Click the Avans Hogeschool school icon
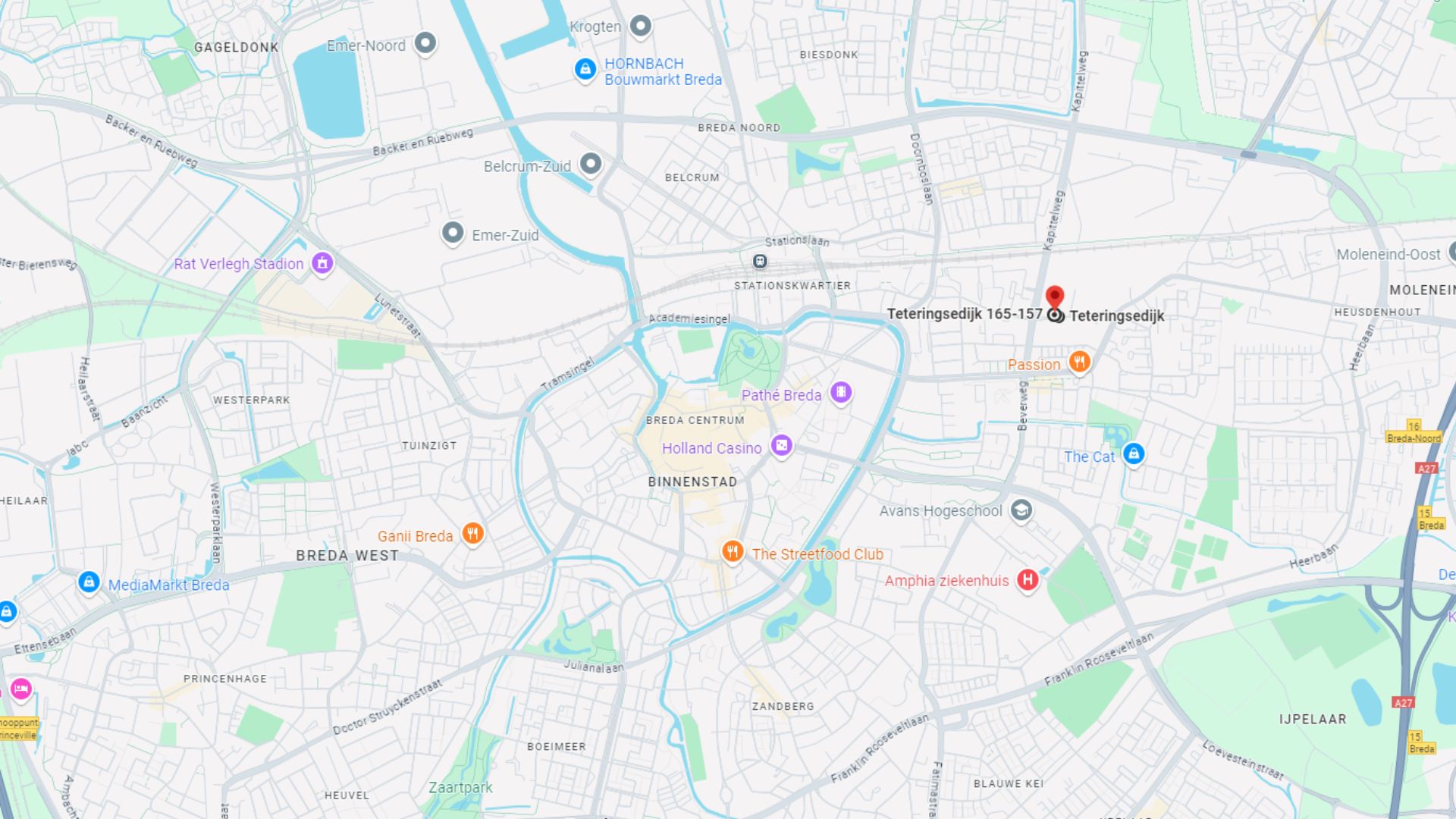Viewport: 1456px width, 819px height. pos(1021,510)
